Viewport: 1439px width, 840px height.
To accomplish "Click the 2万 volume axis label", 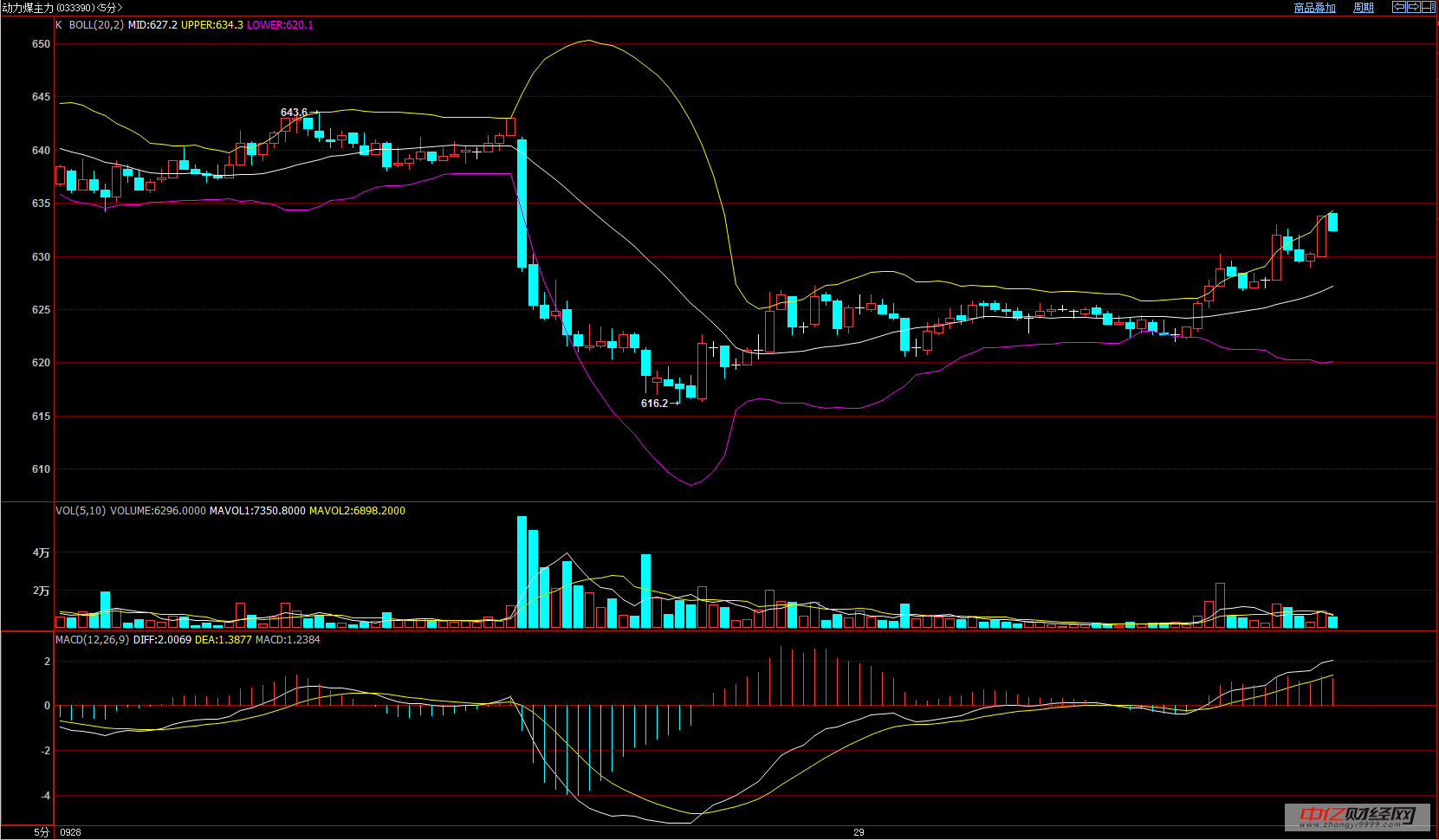I will point(41,591).
